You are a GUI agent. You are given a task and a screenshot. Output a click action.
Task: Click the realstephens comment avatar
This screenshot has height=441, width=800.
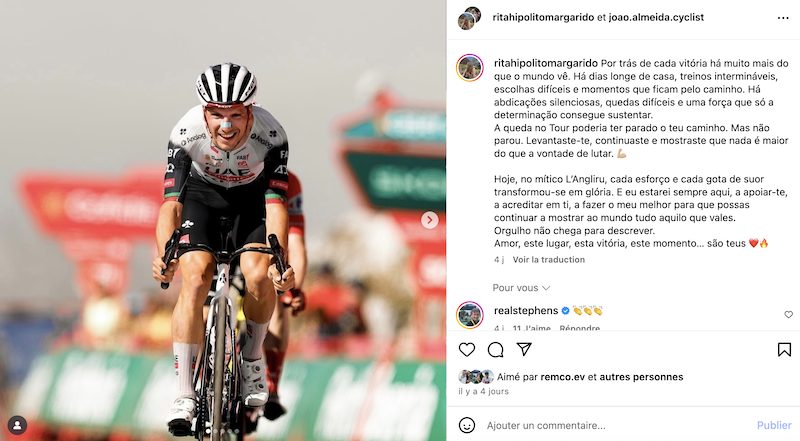coord(469,315)
